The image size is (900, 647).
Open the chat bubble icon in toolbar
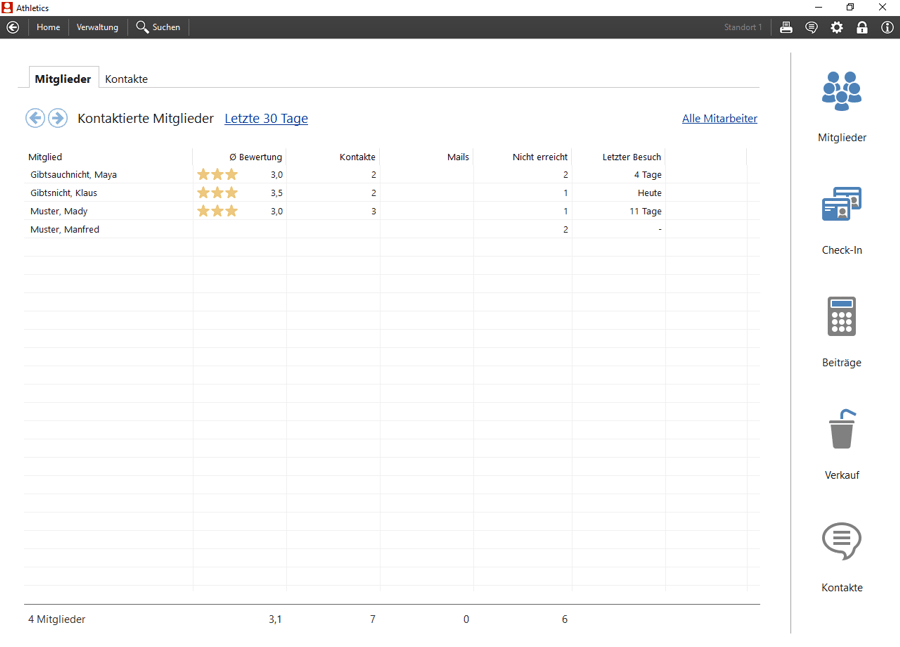point(812,27)
